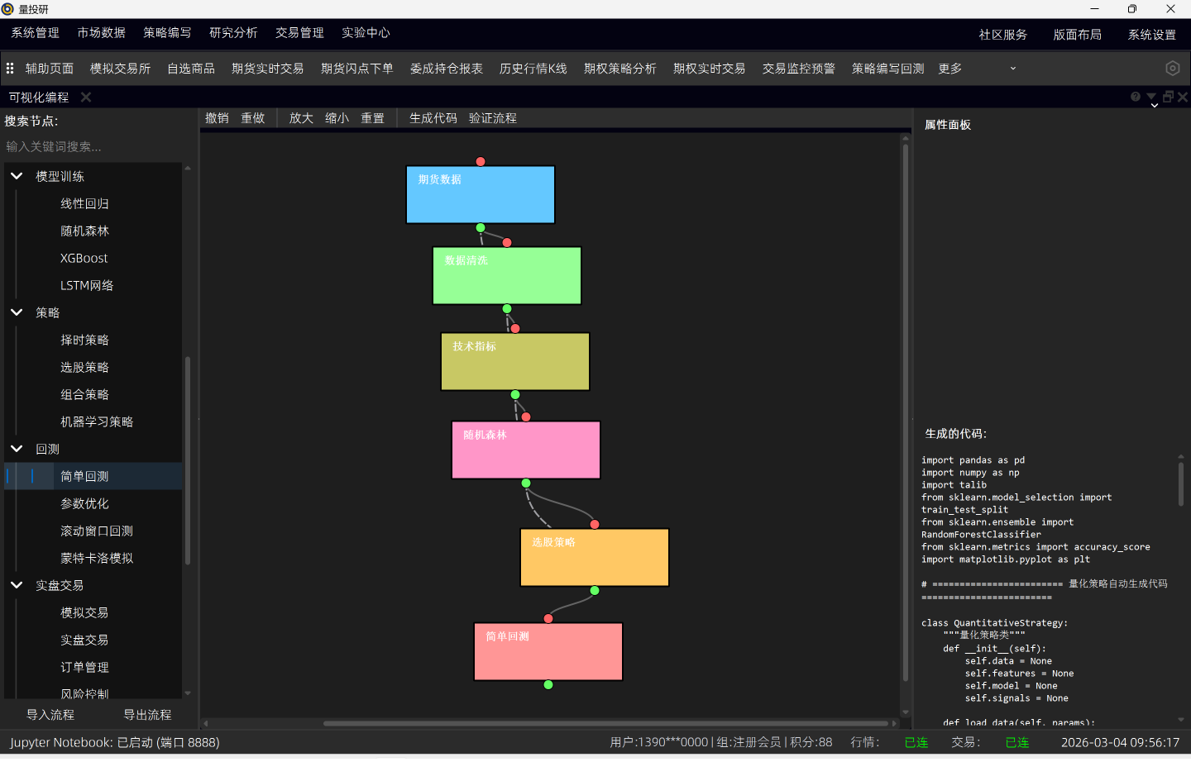1191x759 pixels.
Task: Click the grid dots handle before 辅助页面
Action: tap(10, 68)
